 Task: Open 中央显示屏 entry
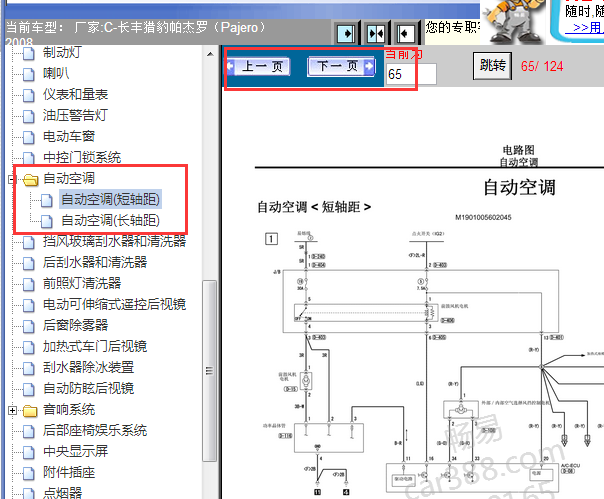pos(75,451)
